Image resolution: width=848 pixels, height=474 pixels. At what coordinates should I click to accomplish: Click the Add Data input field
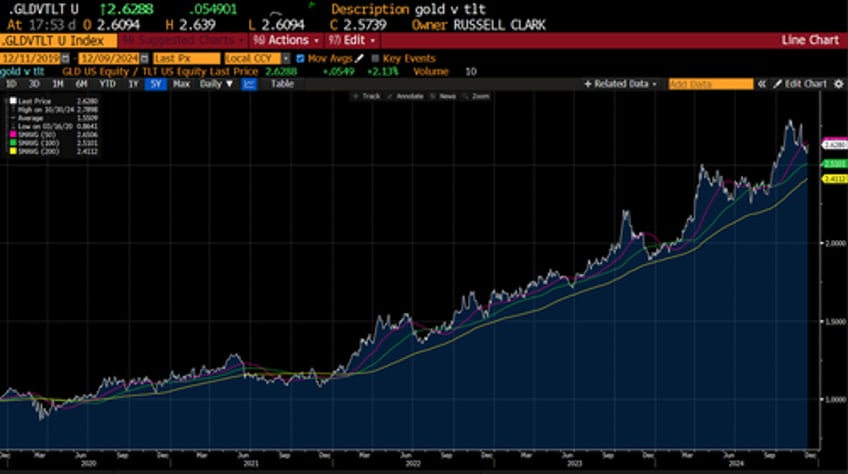pos(711,84)
